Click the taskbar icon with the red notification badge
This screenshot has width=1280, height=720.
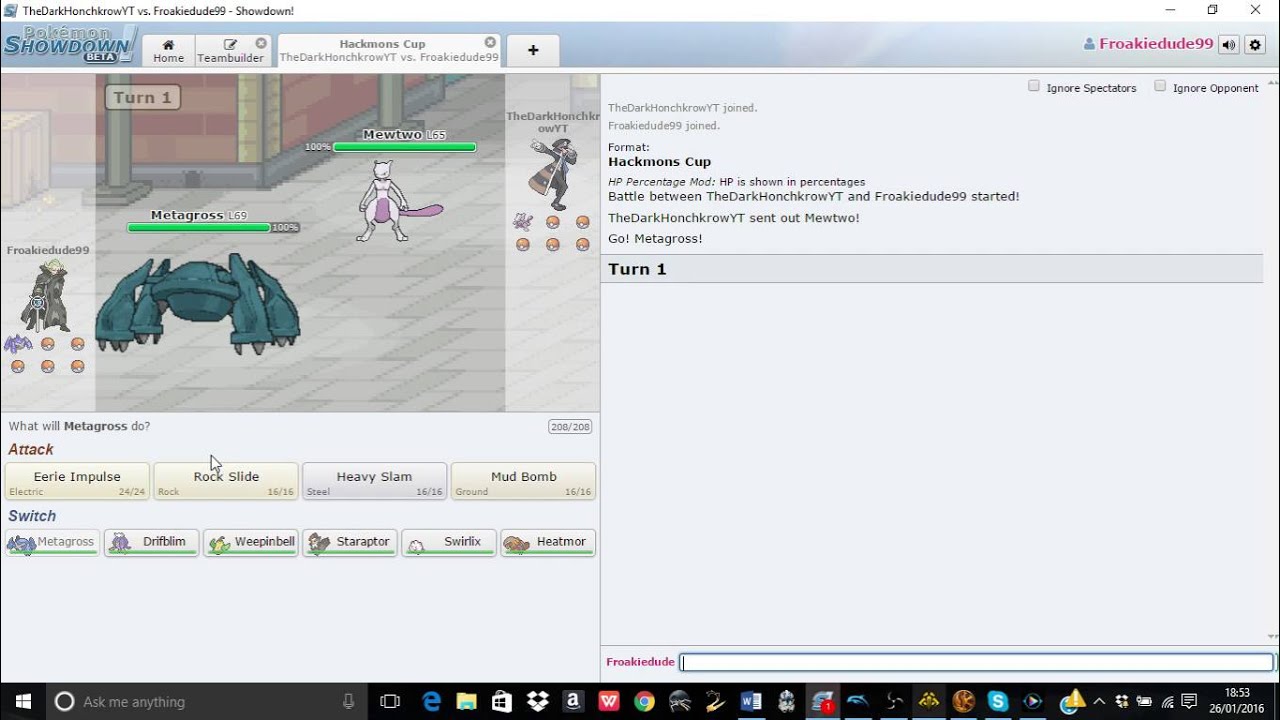(822, 702)
